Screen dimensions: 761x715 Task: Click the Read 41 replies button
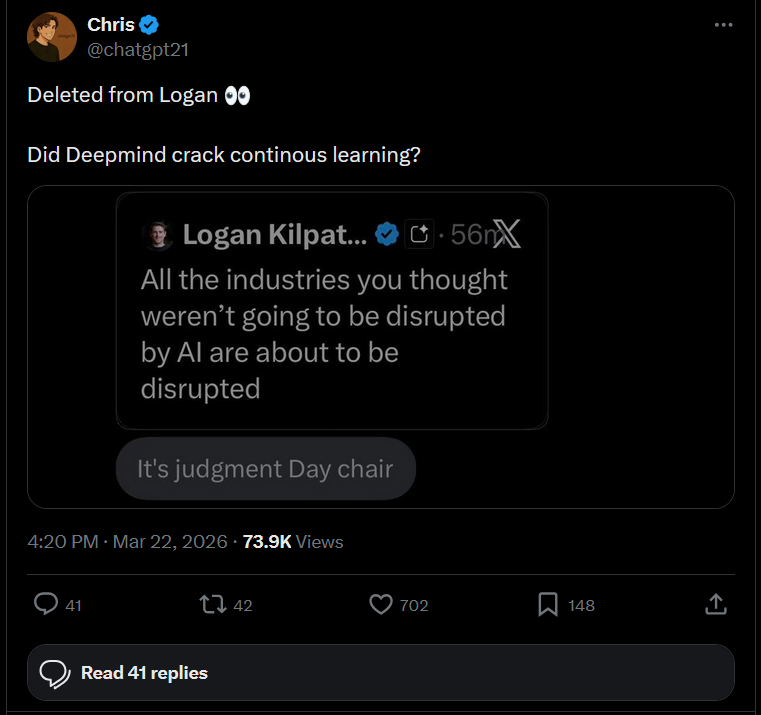coord(380,673)
